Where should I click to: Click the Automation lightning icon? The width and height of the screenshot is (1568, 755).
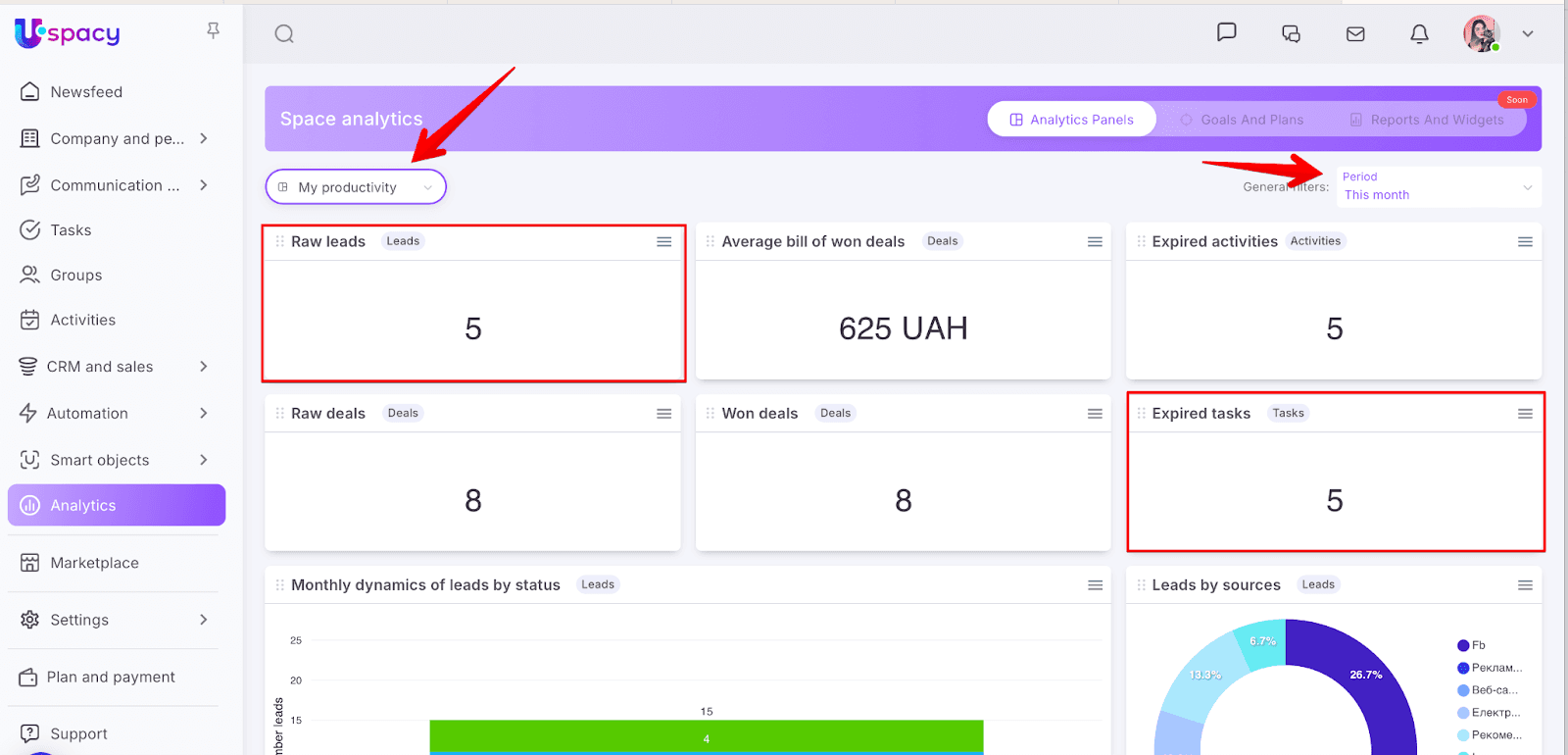28,413
